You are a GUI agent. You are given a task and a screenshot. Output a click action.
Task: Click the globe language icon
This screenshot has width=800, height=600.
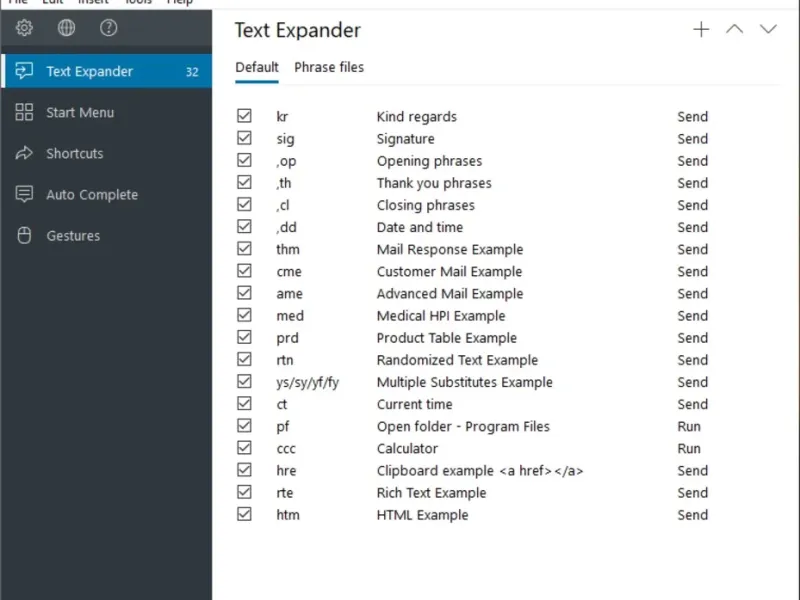coord(66,28)
